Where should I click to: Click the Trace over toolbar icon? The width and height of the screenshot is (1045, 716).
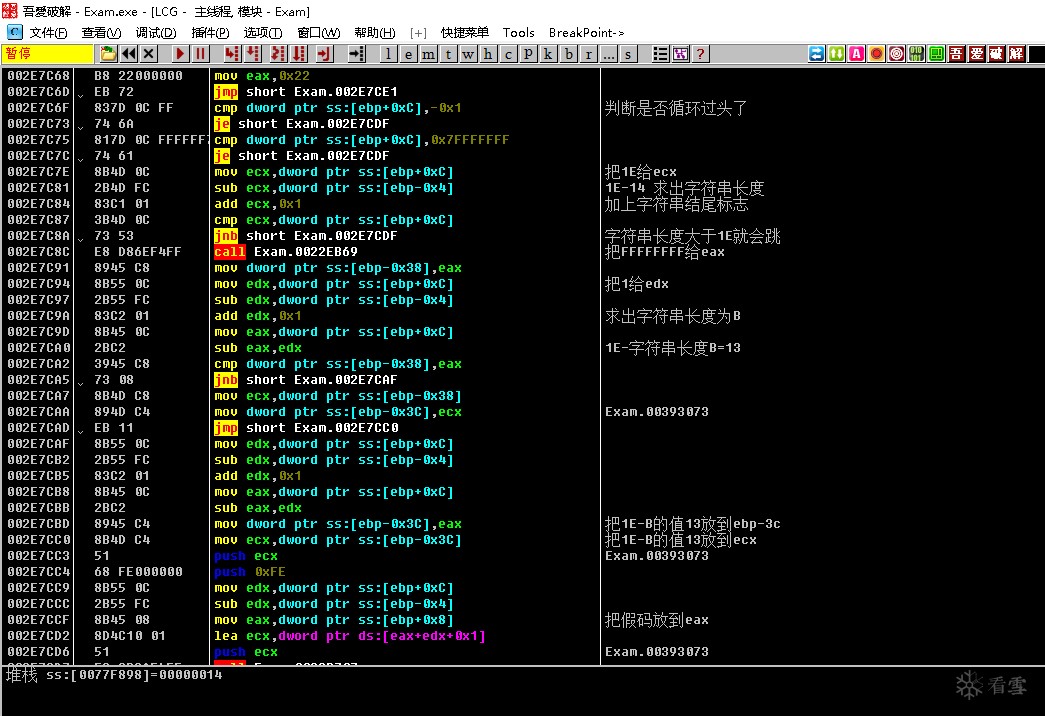pyautogui.click(x=299, y=54)
